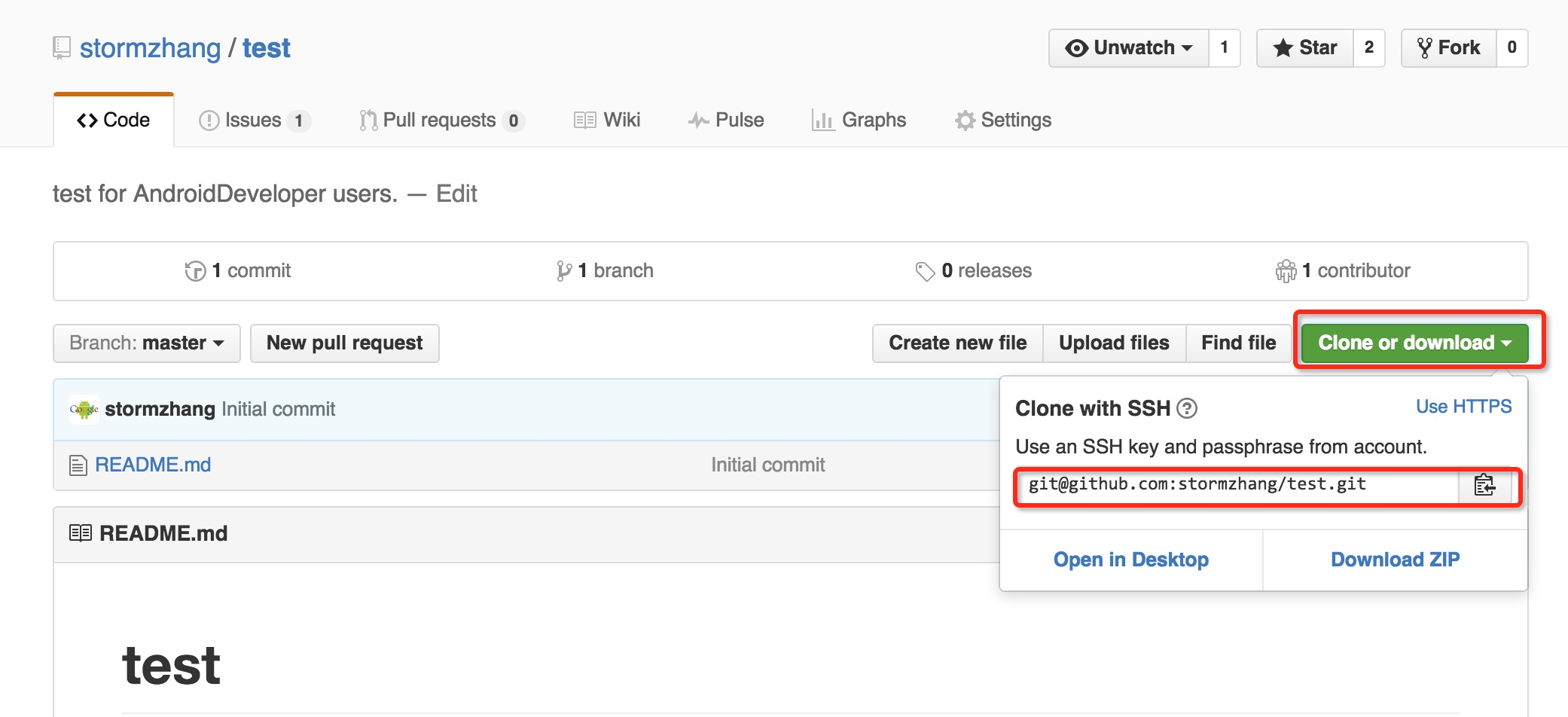1568x717 pixels.
Task: Open the Clone or download dropdown
Action: pos(1414,343)
